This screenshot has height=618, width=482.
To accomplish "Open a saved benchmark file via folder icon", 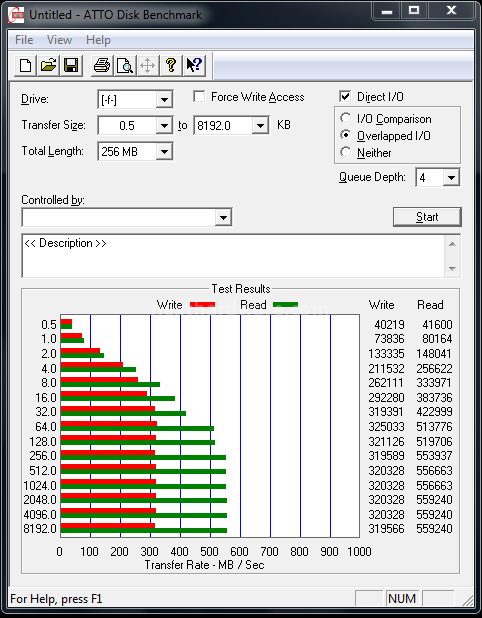I will 48,65.
